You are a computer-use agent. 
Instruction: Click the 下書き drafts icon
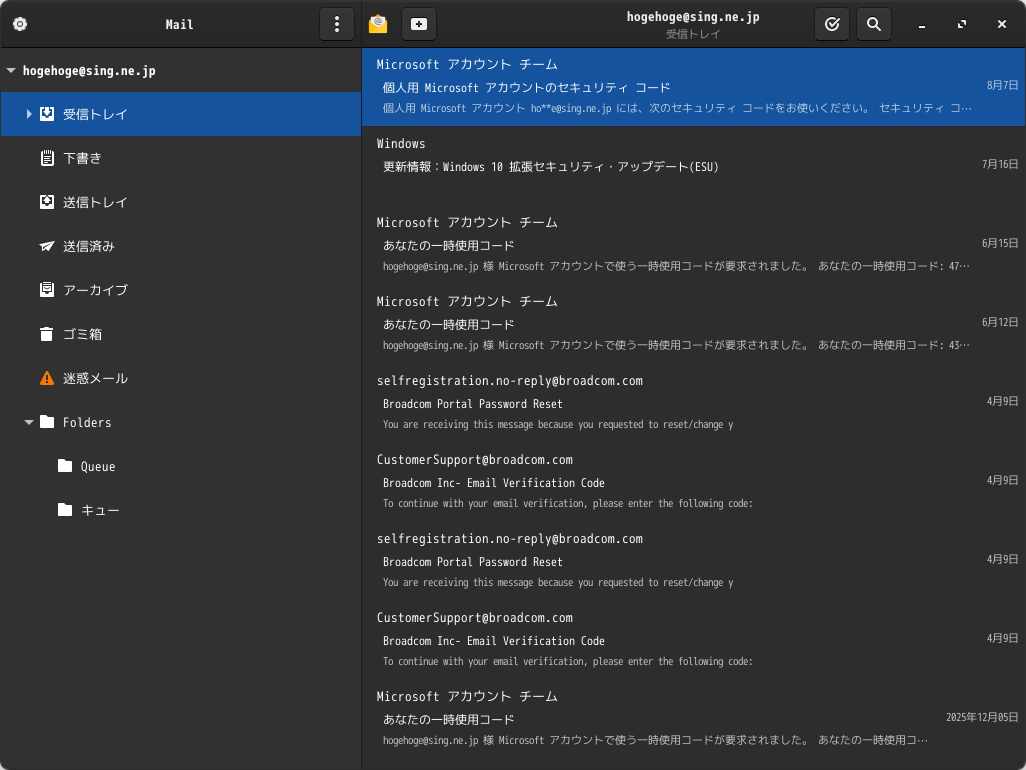pyautogui.click(x=47, y=158)
